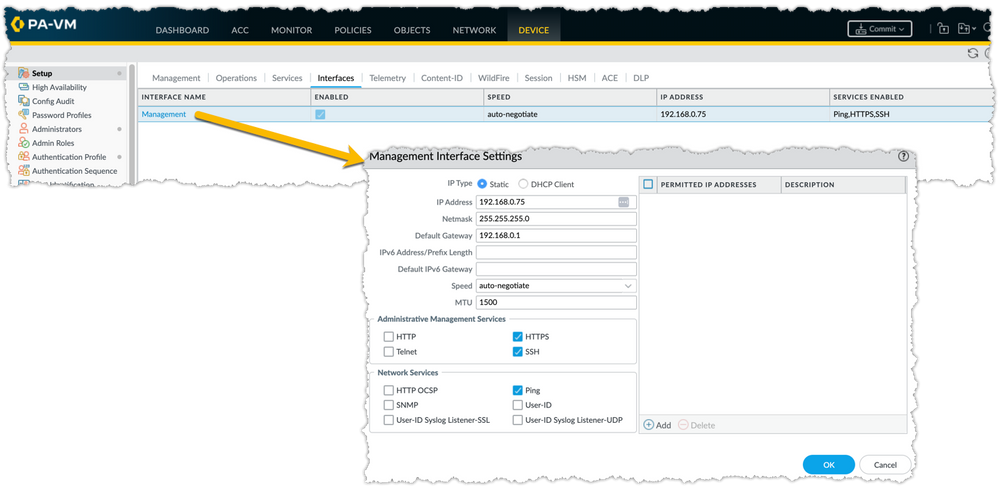Switch to the Session sub-tab
Viewport: 999px width, 492px height.
[538, 78]
